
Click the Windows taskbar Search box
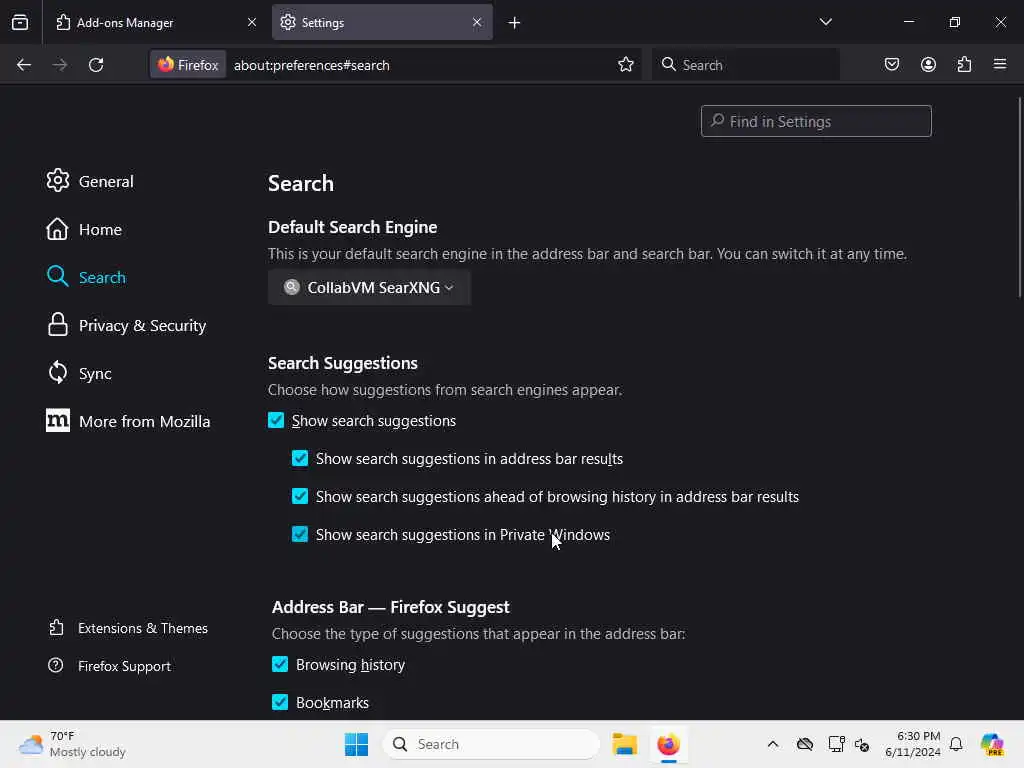tap(491, 744)
